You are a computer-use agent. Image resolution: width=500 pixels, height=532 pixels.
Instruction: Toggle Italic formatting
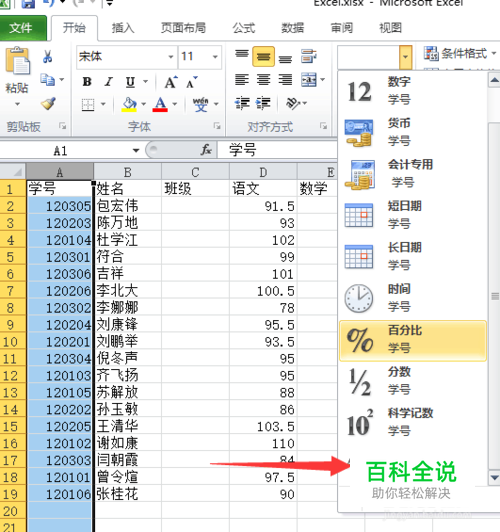[x=109, y=82]
